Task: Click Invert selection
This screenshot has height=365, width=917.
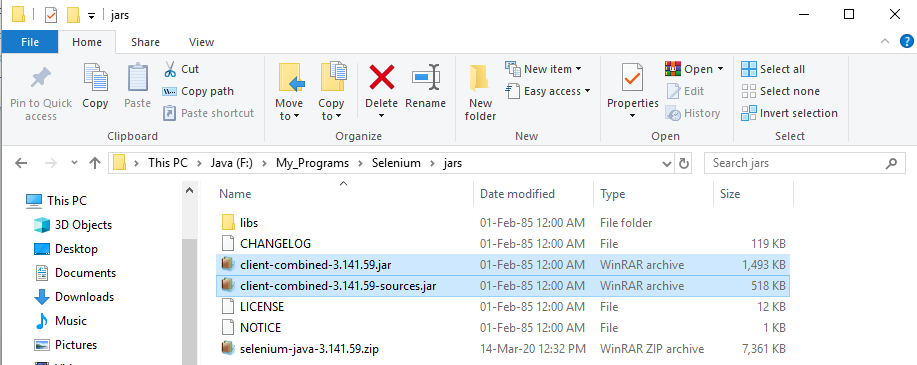Action: click(x=789, y=113)
